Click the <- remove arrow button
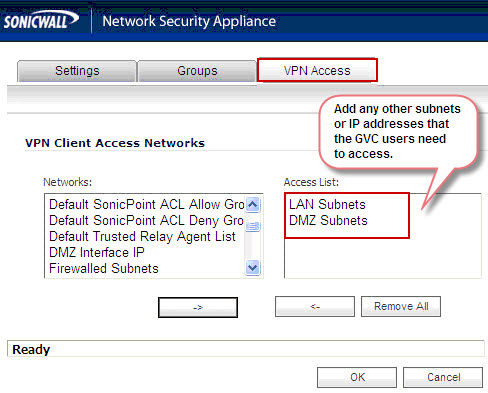The height and width of the screenshot is (393, 488). click(x=315, y=306)
